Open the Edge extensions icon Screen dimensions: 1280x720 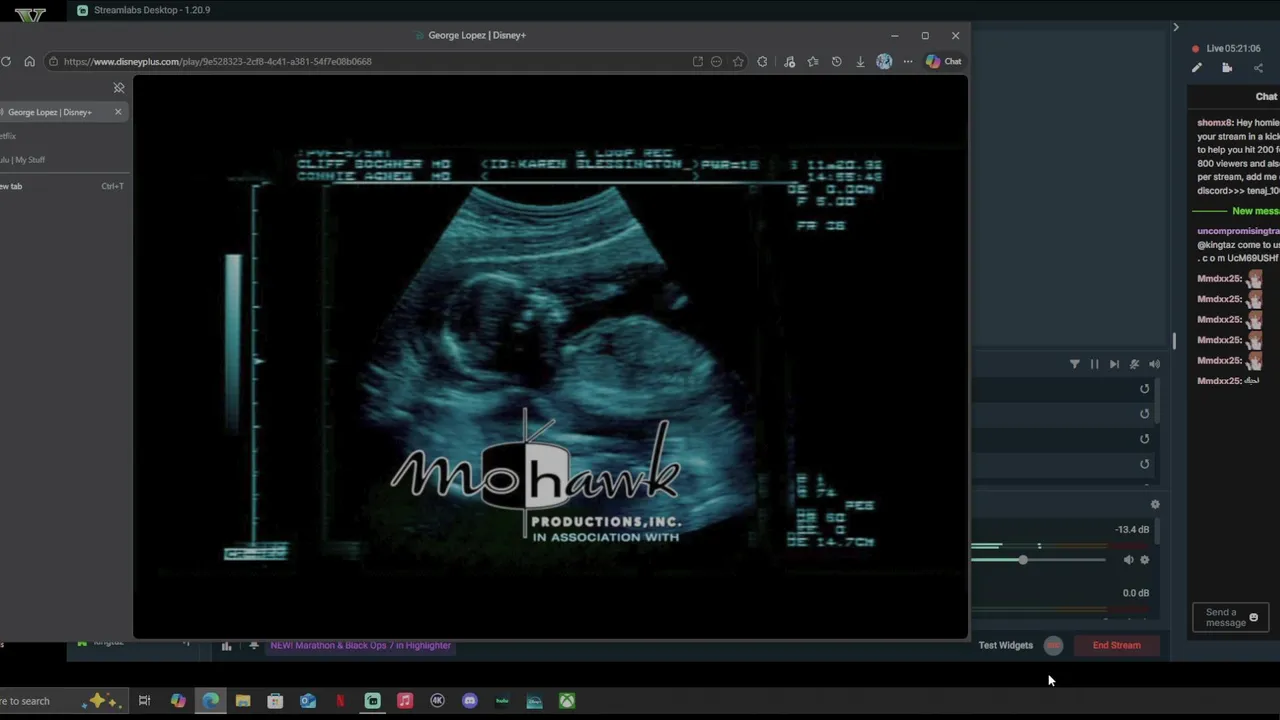click(763, 62)
